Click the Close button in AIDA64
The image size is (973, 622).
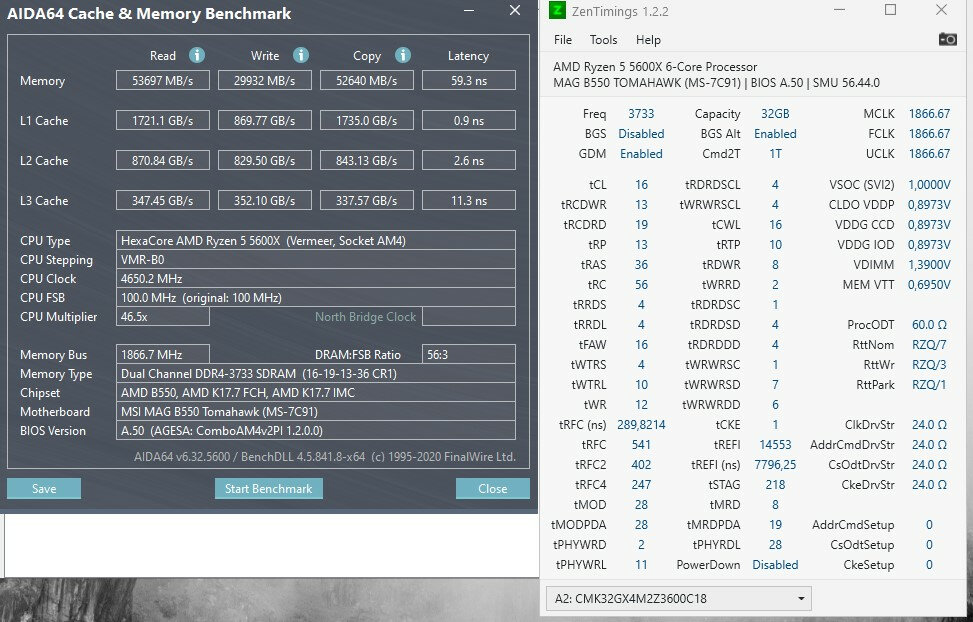click(493, 489)
